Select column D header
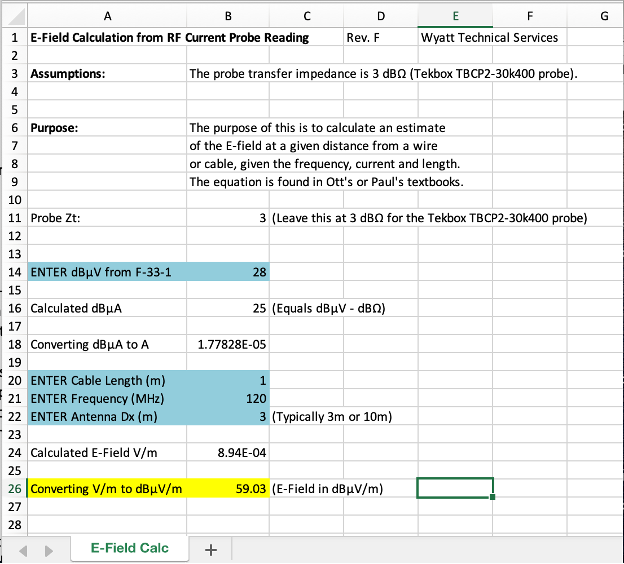This screenshot has width=624, height=564. (381, 16)
